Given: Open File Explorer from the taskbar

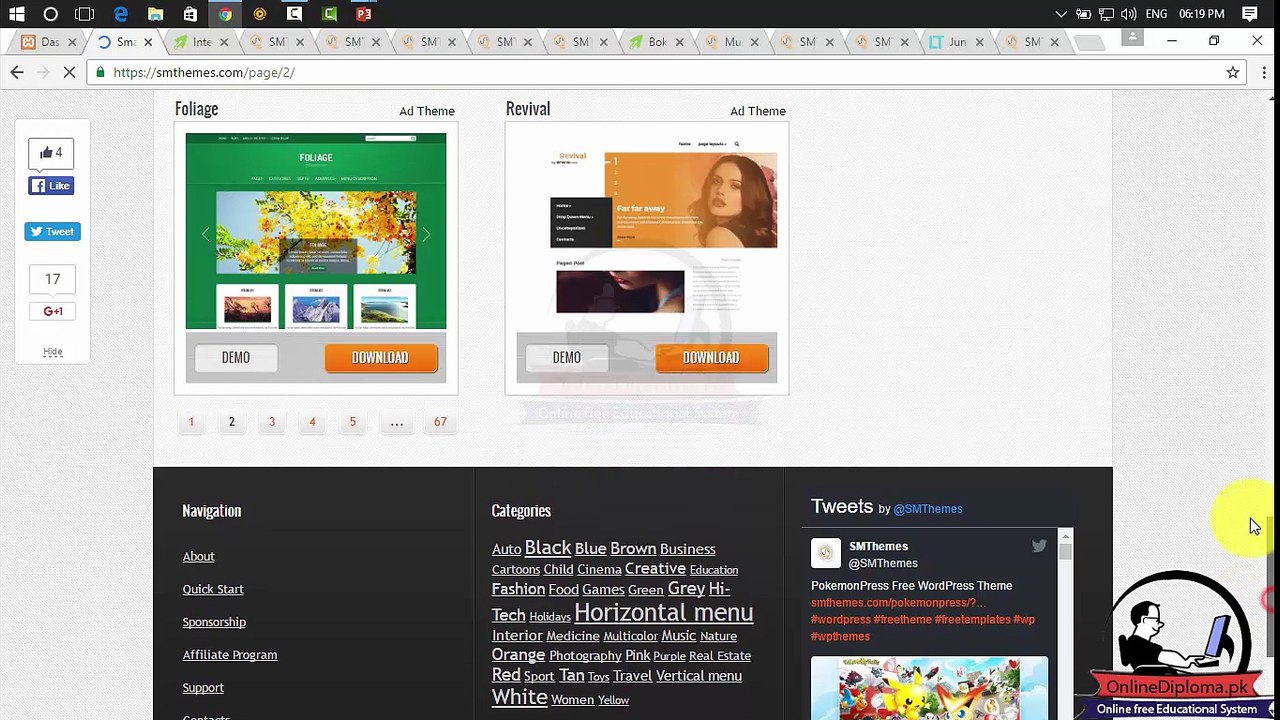Looking at the screenshot, I should click(155, 14).
